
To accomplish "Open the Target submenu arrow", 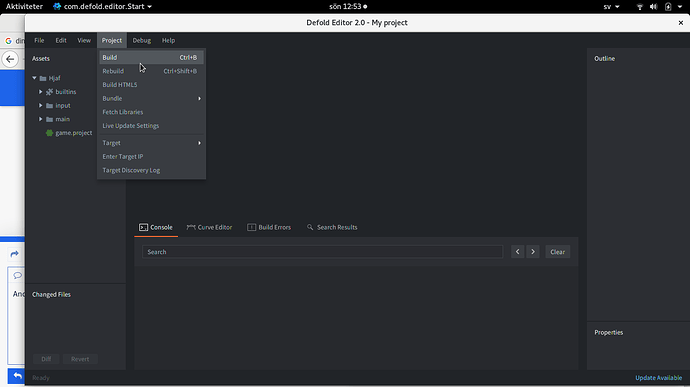I will point(199,143).
